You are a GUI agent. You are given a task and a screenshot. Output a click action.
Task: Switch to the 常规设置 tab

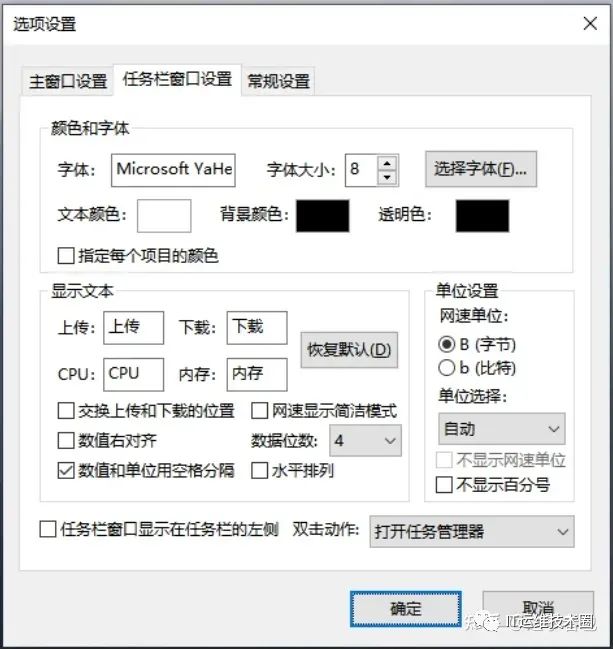[x=278, y=81]
